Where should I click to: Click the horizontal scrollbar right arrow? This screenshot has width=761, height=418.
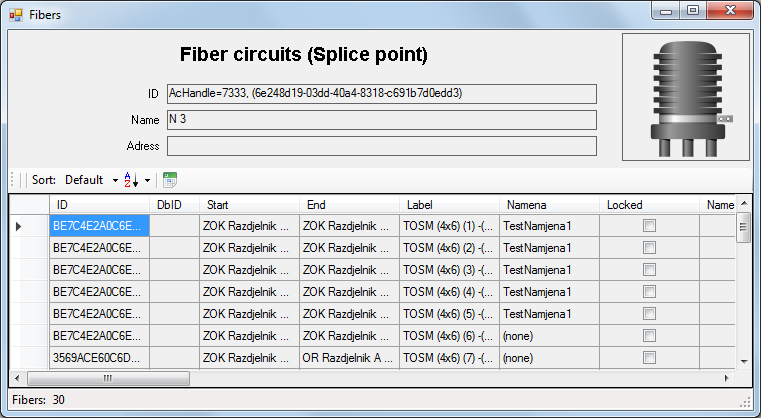[x=727, y=378]
